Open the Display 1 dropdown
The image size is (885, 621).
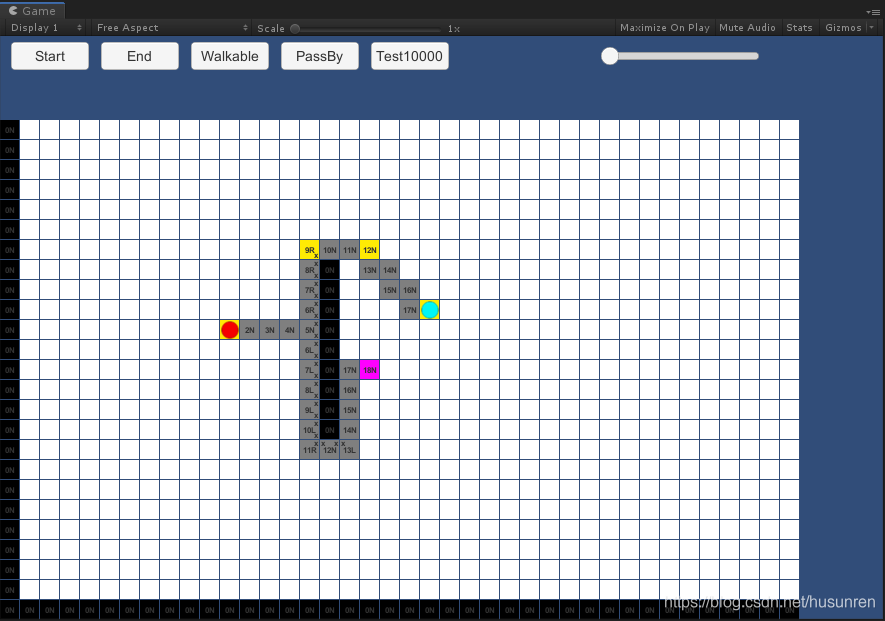coord(46,28)
